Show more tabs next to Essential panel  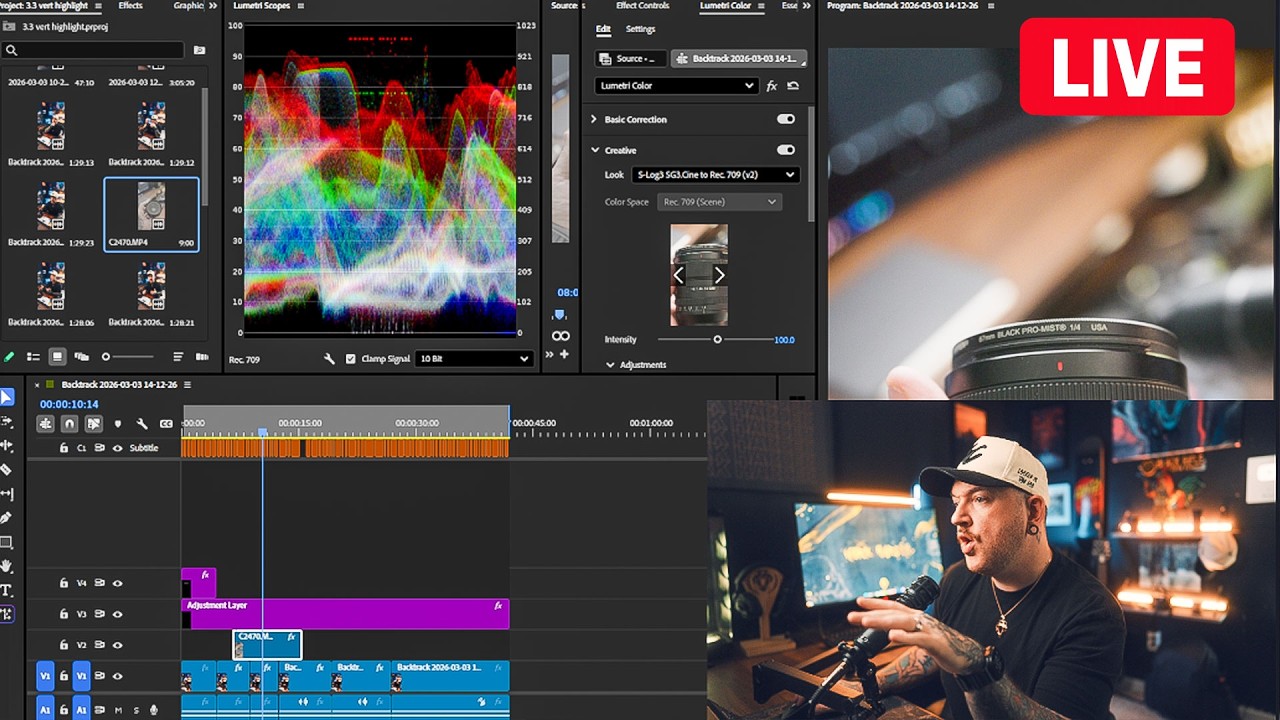[806, 6]
